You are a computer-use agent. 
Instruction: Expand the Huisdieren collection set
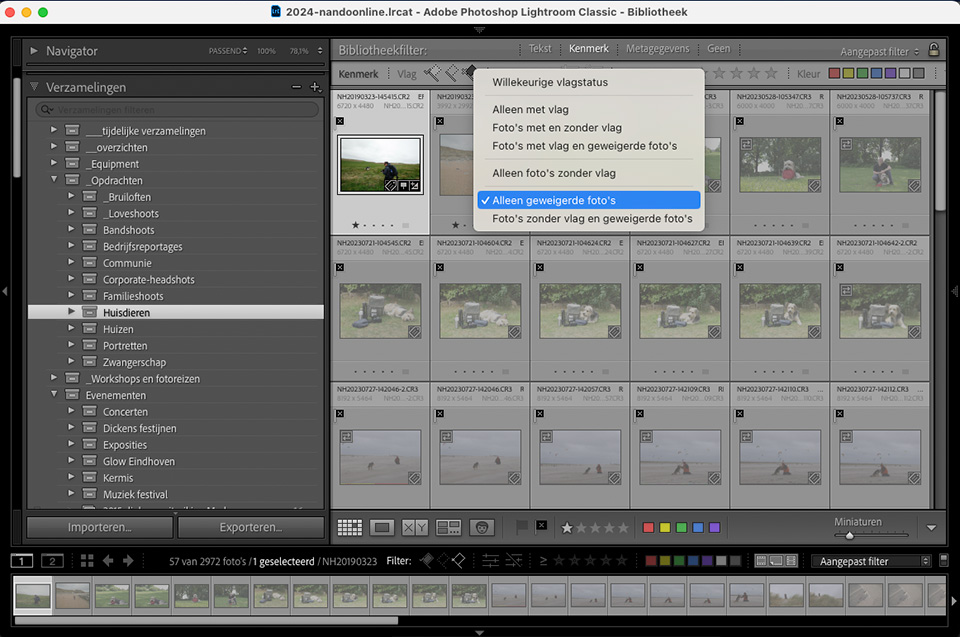(71, 312)
